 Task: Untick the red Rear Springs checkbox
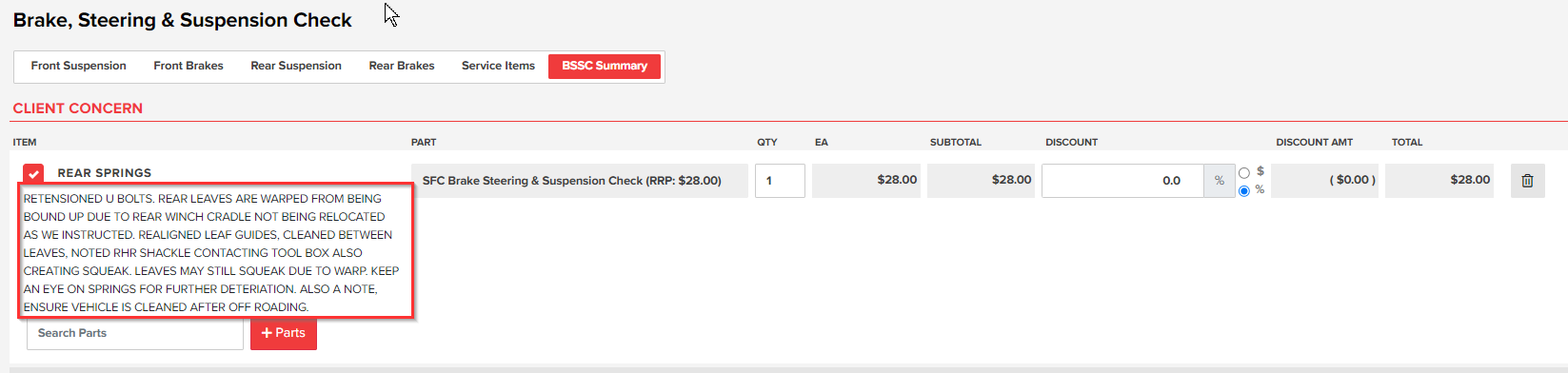point(33,174)
